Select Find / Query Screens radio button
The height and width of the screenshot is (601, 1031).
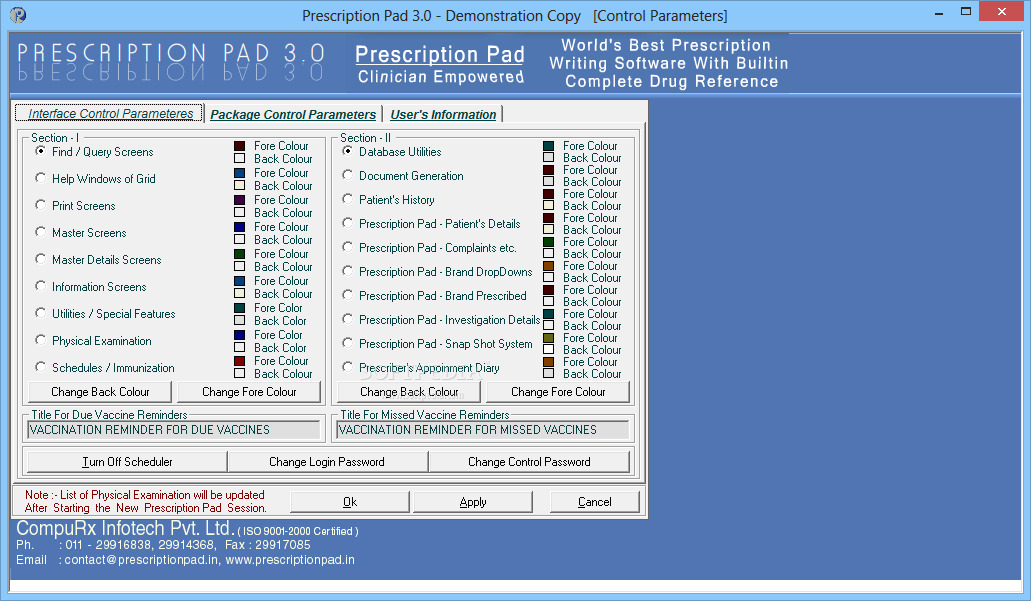coord(41,151)
